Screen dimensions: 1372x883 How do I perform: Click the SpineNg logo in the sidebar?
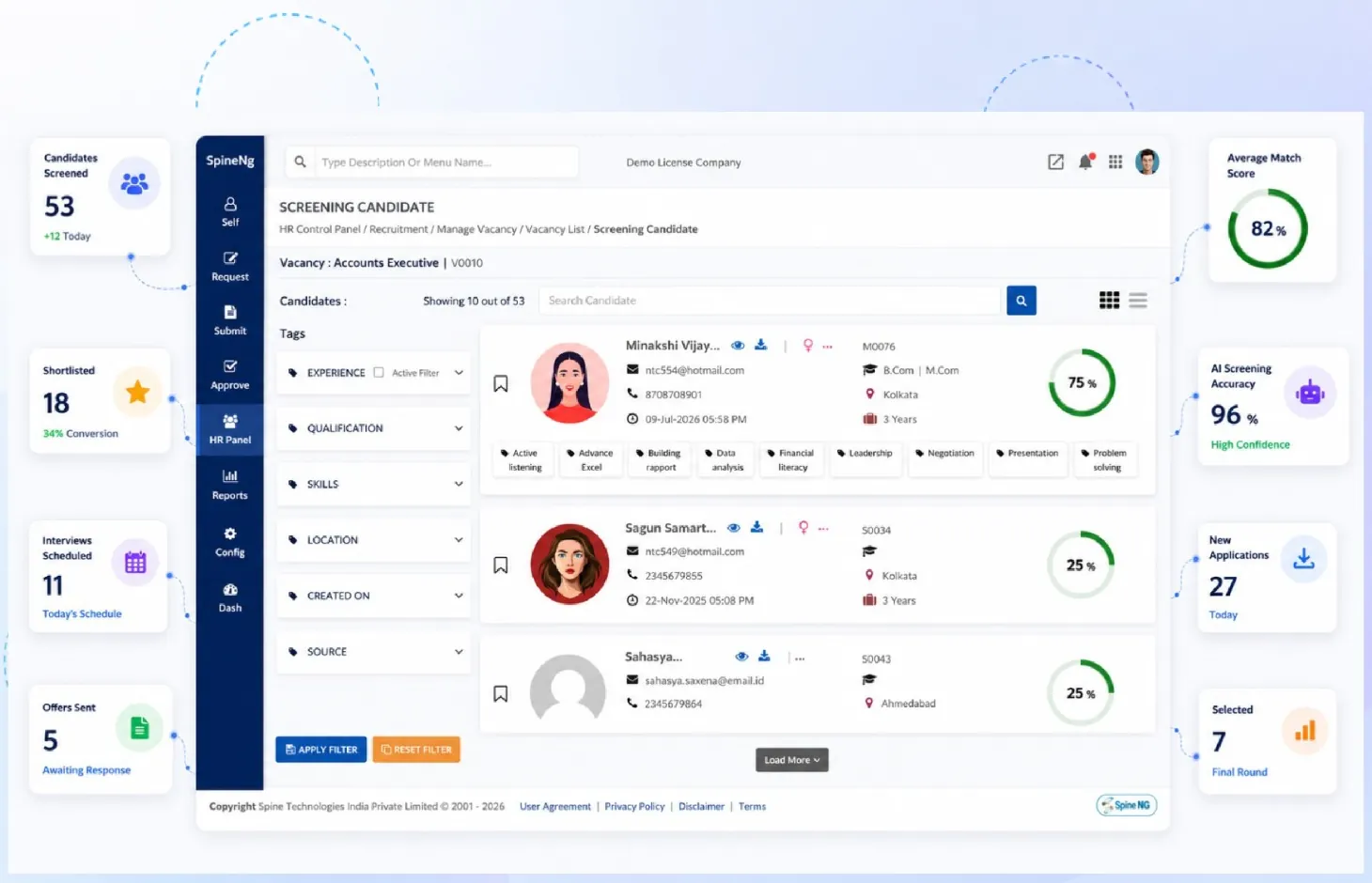pos(230,161)
